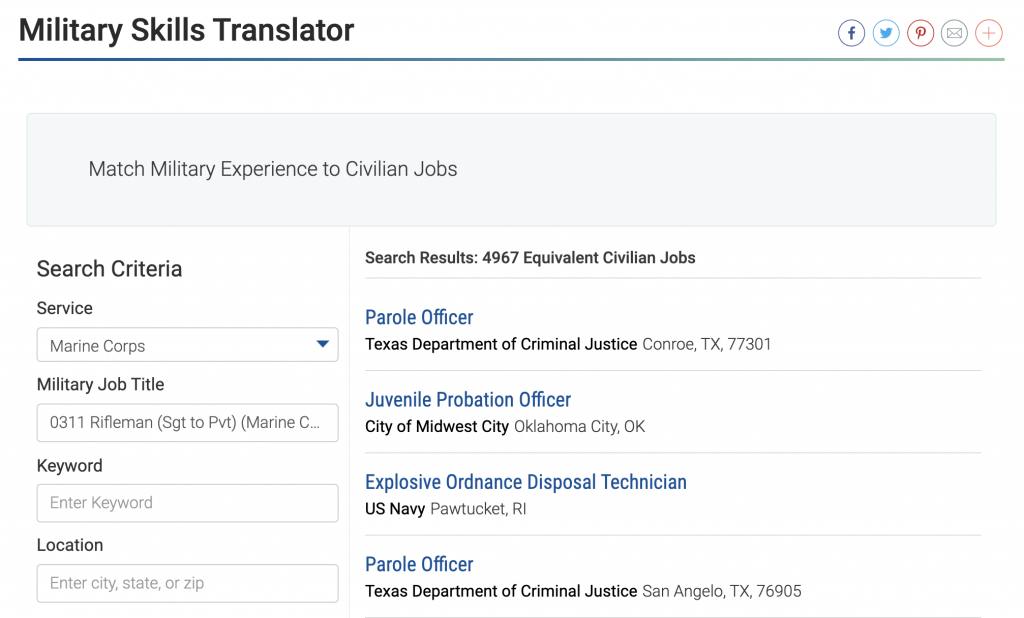
Task: Share this page on Facebook
Action: pos(851,33)
